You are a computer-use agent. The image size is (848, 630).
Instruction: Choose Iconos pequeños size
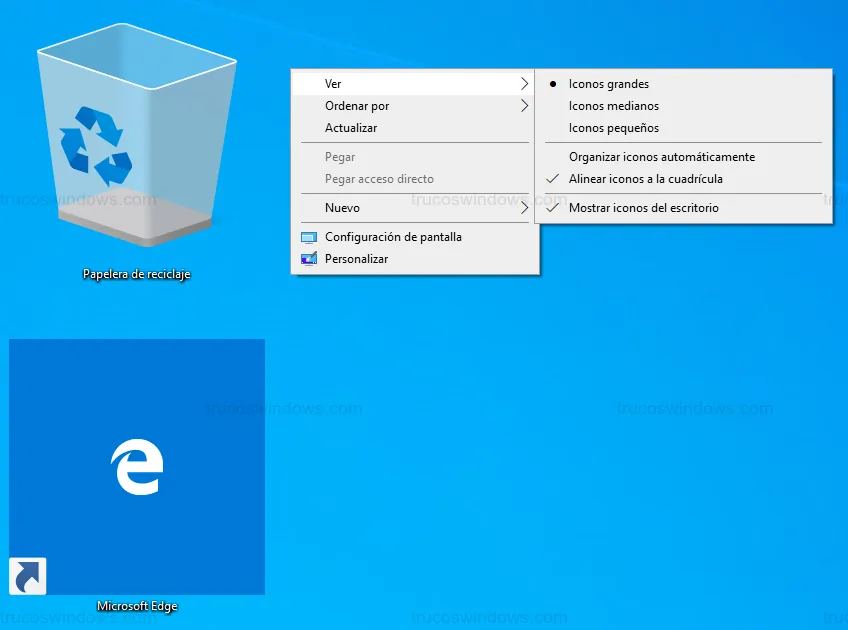[613, 128]
